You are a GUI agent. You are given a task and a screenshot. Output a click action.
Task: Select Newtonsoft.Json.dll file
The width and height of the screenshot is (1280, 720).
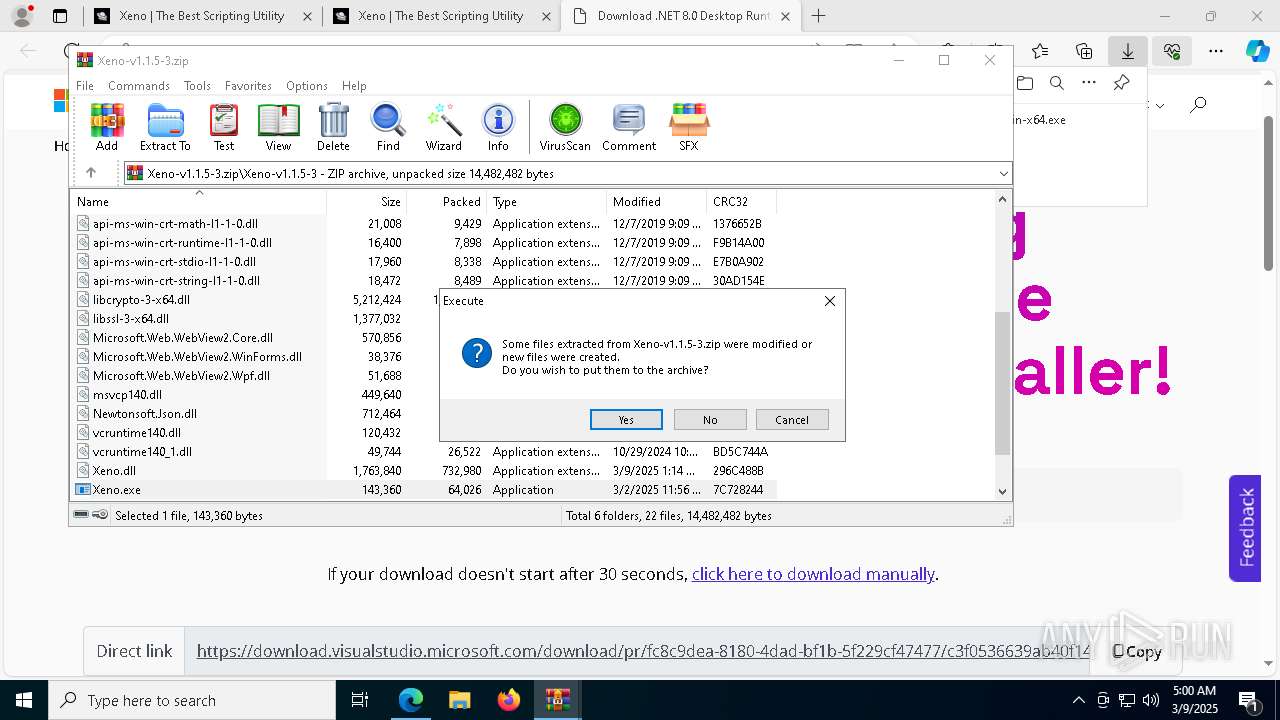click(x=145, y=414)
